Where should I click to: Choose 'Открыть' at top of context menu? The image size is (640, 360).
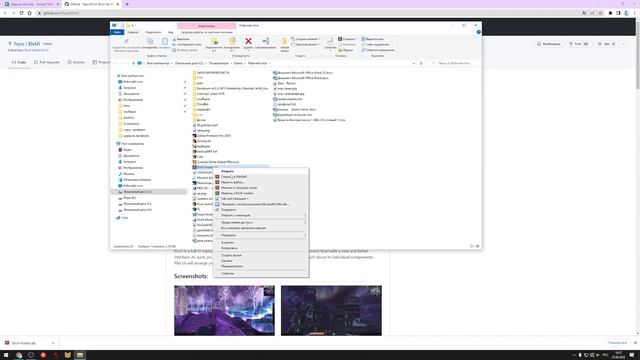(261, 171)
